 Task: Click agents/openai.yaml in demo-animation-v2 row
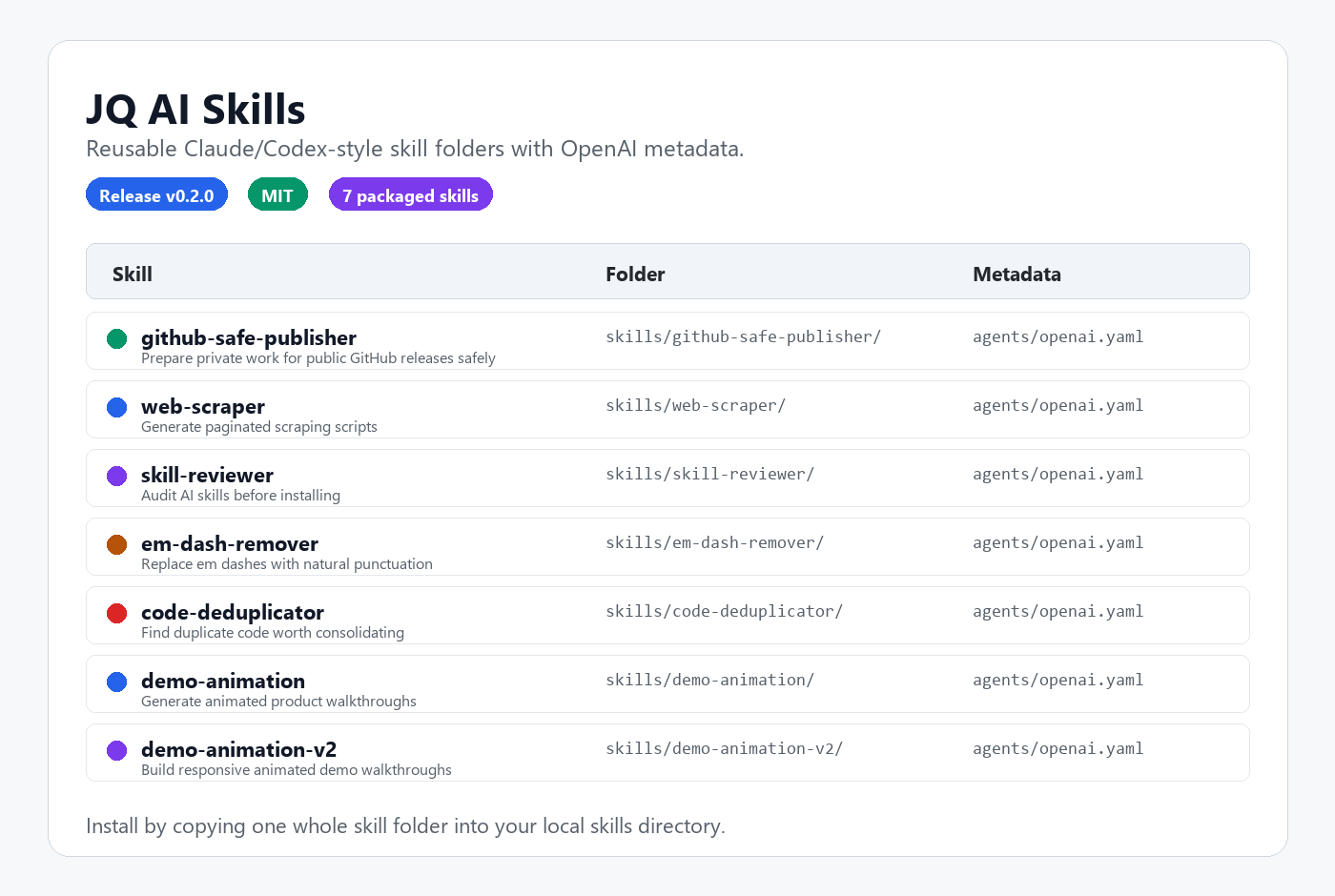(x=1058, y=748)
